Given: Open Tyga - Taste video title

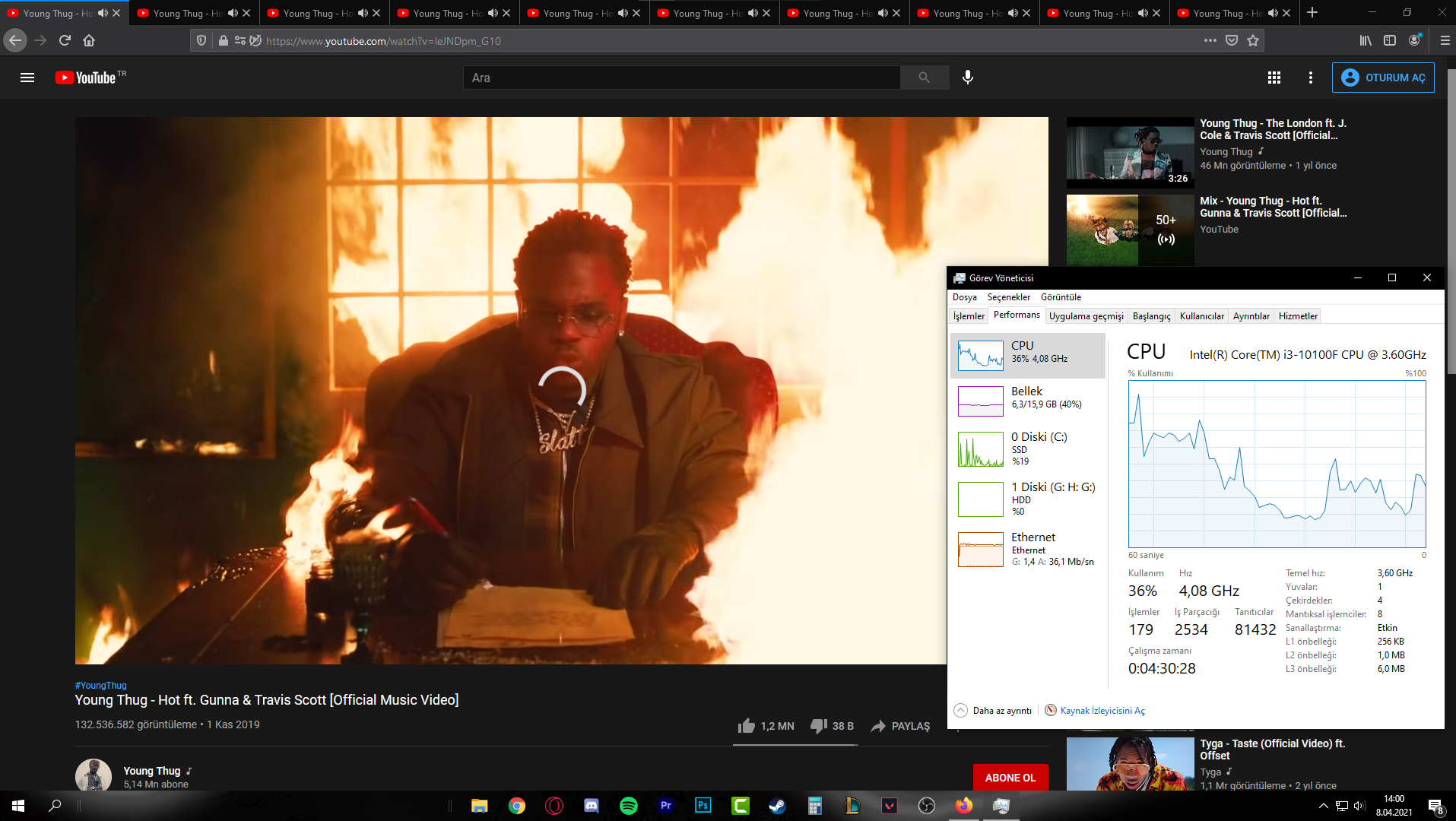Looking at the screenshot, I should (1272, 750).
